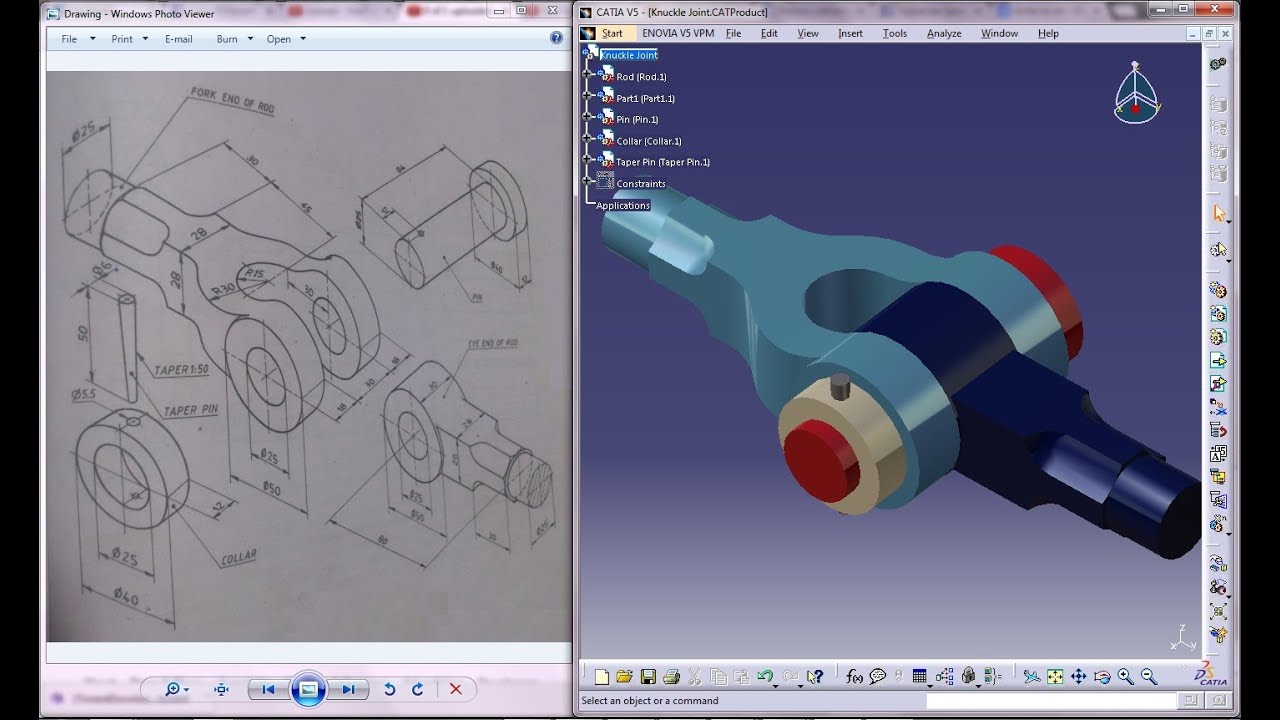Click Copy icon in CATIA toolbar
The width and height of the screenshot is (1280, 720).
pyautogui.click(x=718, y=677)
